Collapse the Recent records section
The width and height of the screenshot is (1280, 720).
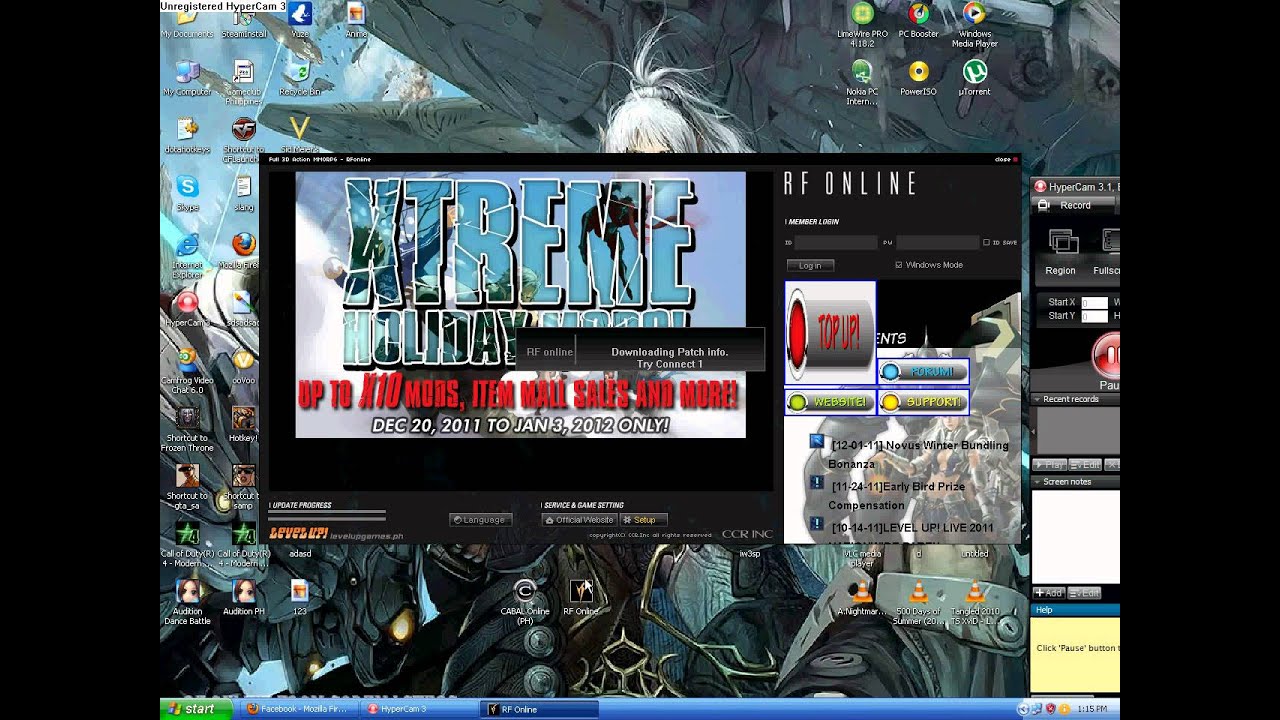click(x=1036, y=399)
